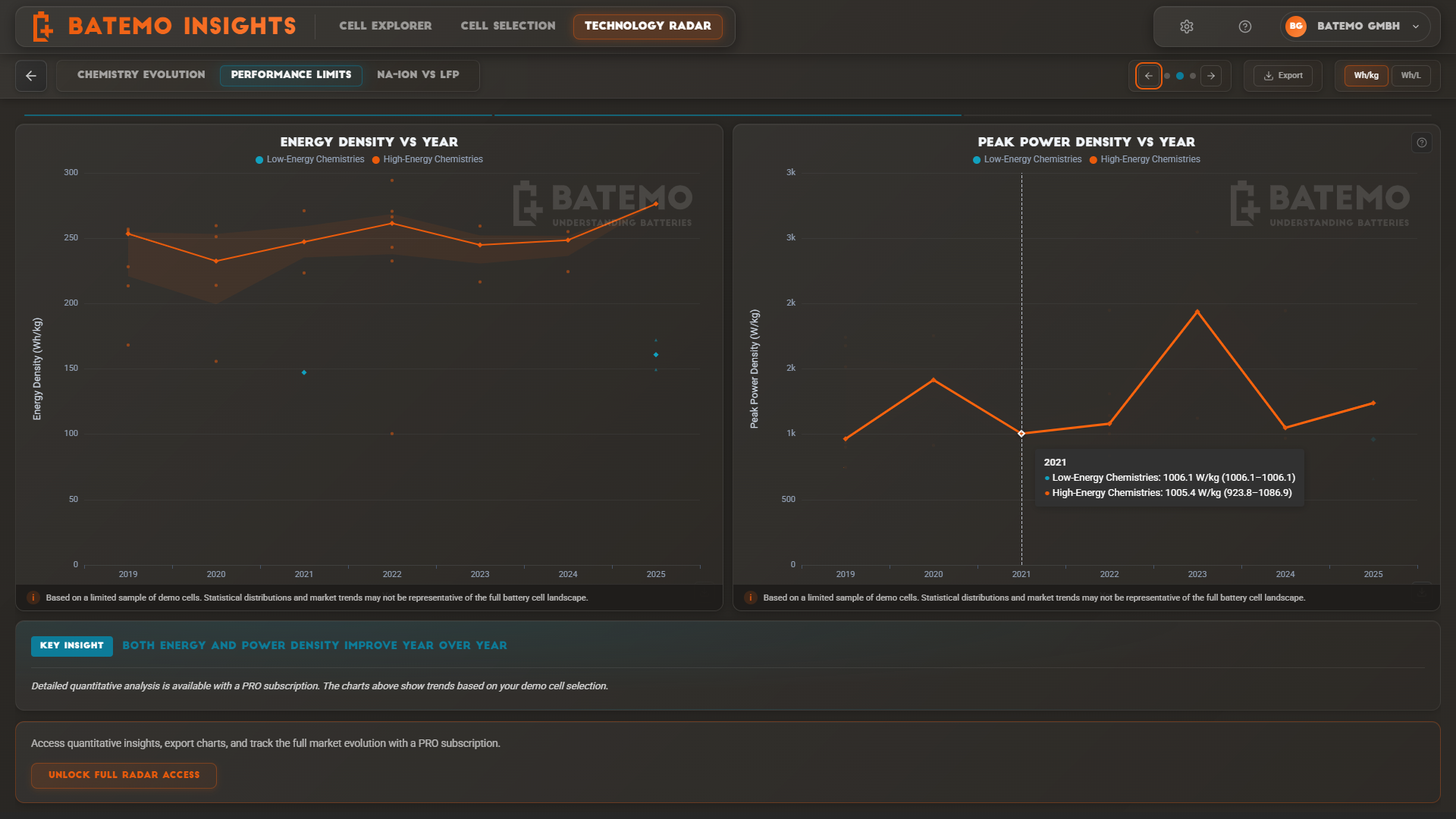Click the 2023 peak data point on power chart
Screen dimensions: 1456x819
coord(1197,312)
